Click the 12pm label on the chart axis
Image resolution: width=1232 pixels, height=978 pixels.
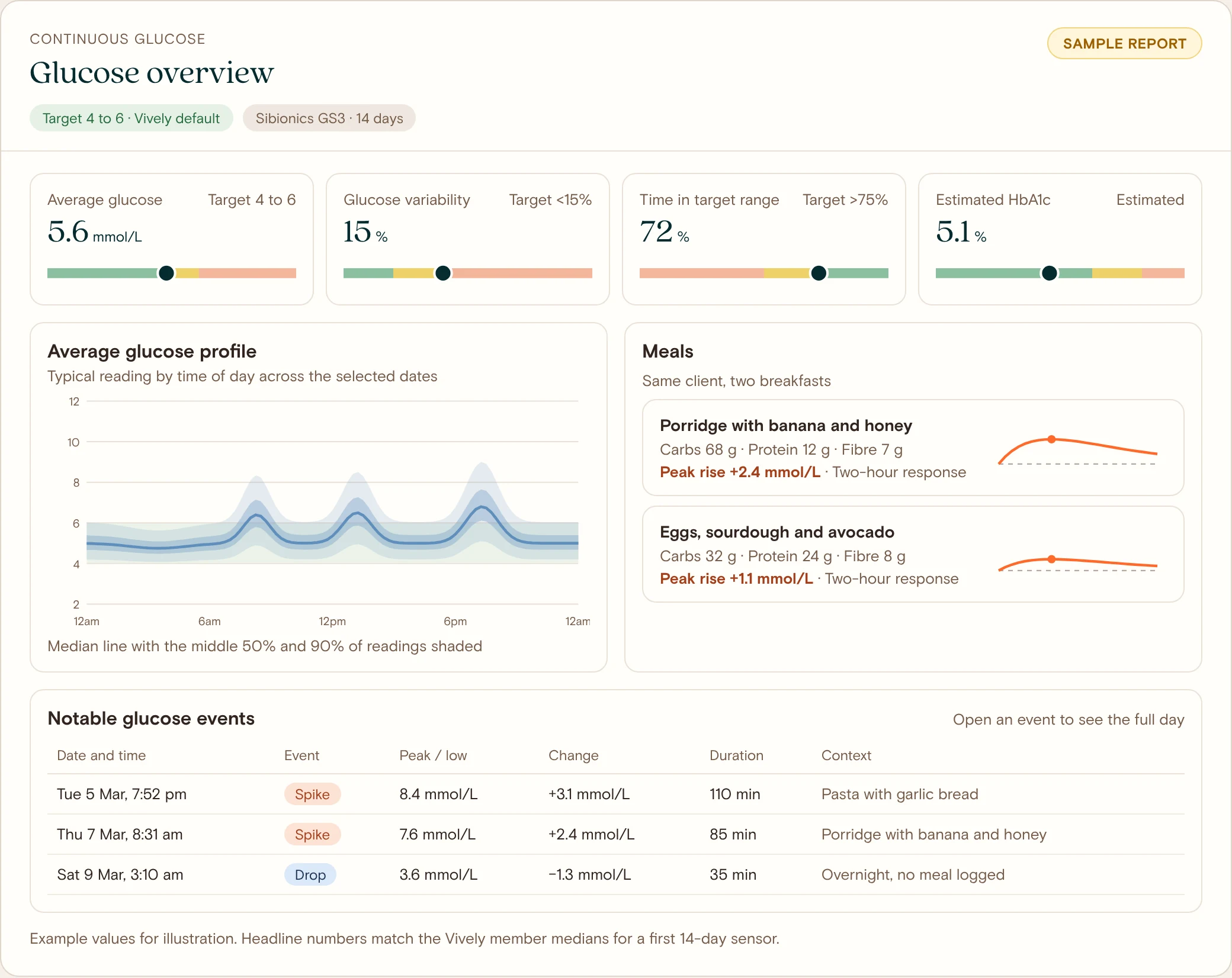point(332,621)
